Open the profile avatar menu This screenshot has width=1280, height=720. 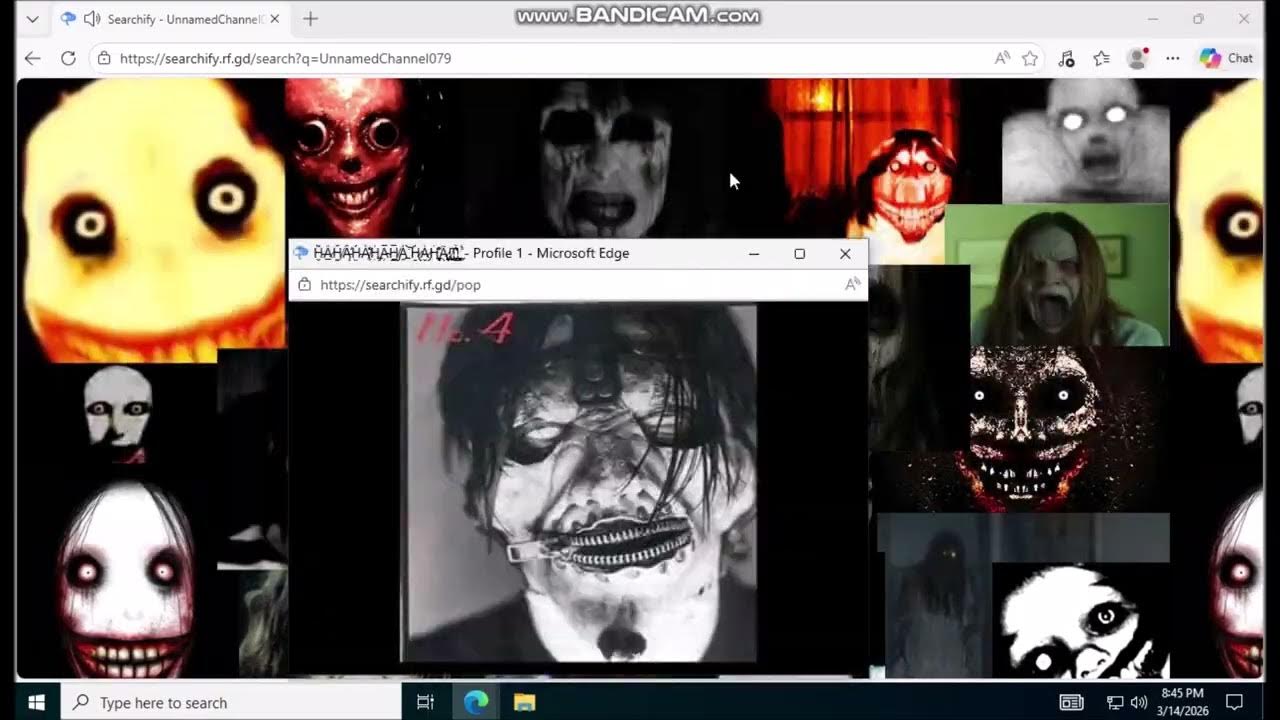coord(1137,58)
